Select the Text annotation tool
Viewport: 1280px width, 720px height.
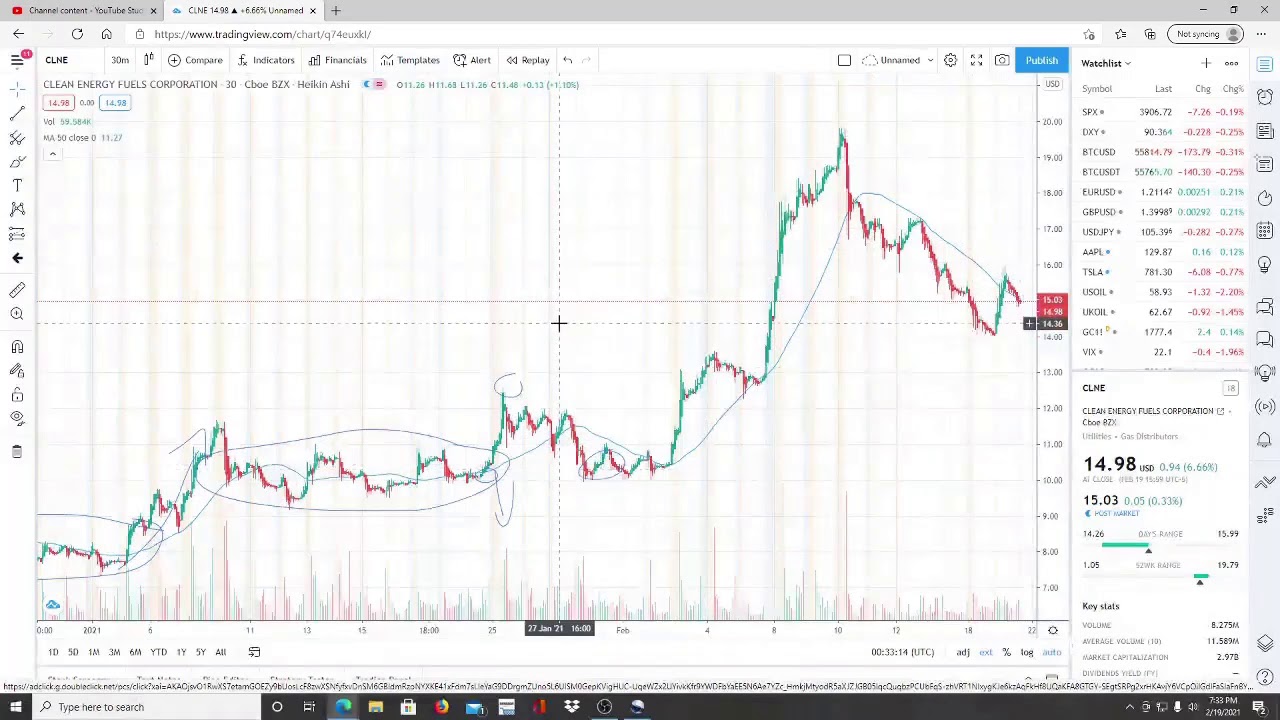click(17, 185)
